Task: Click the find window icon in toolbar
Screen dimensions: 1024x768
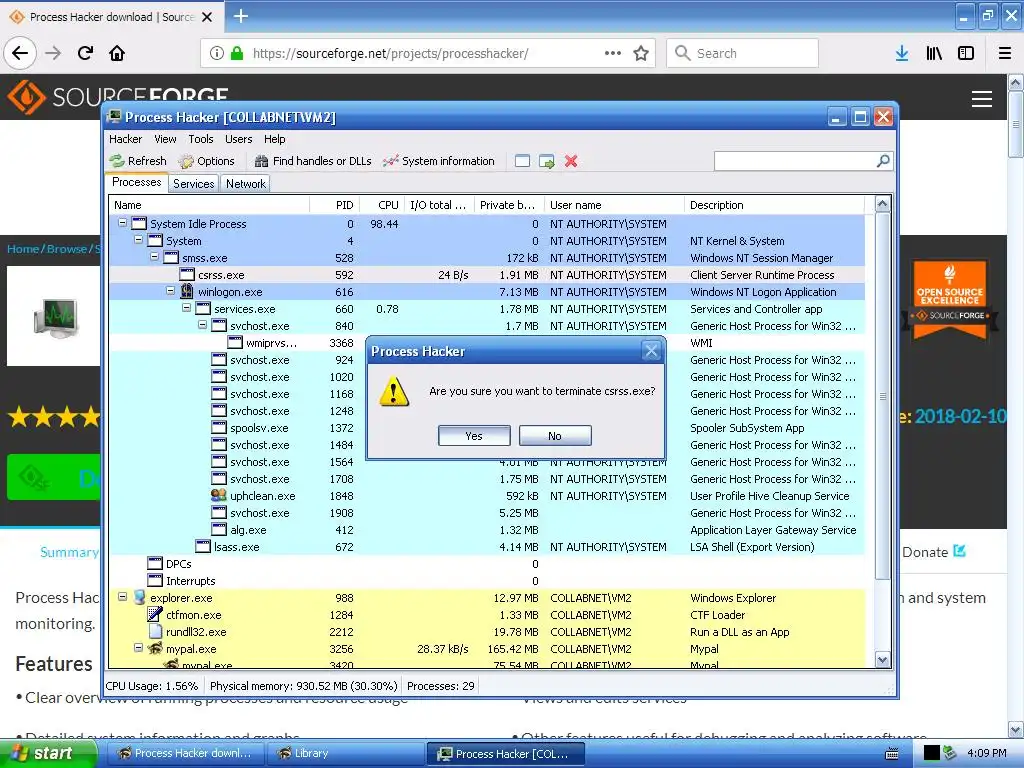Action: coord(522,161)
